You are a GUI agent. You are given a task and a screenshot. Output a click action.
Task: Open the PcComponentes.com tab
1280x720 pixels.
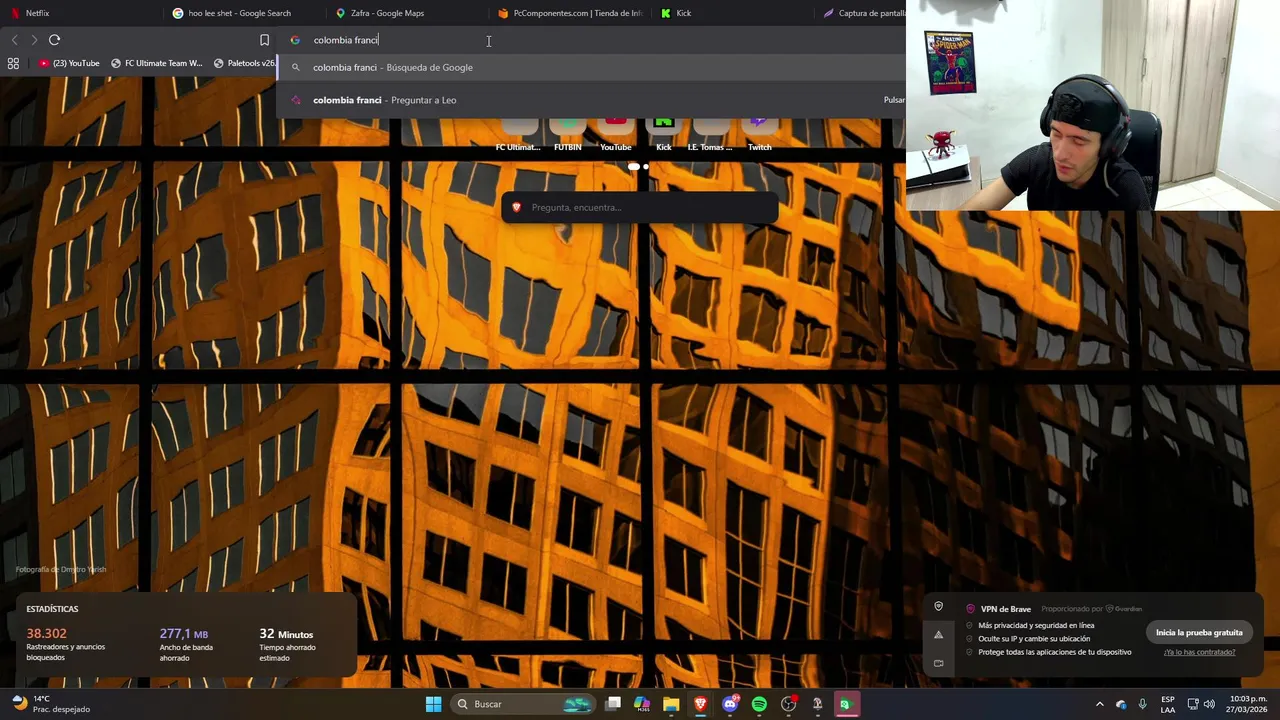[x=570, y=13]
